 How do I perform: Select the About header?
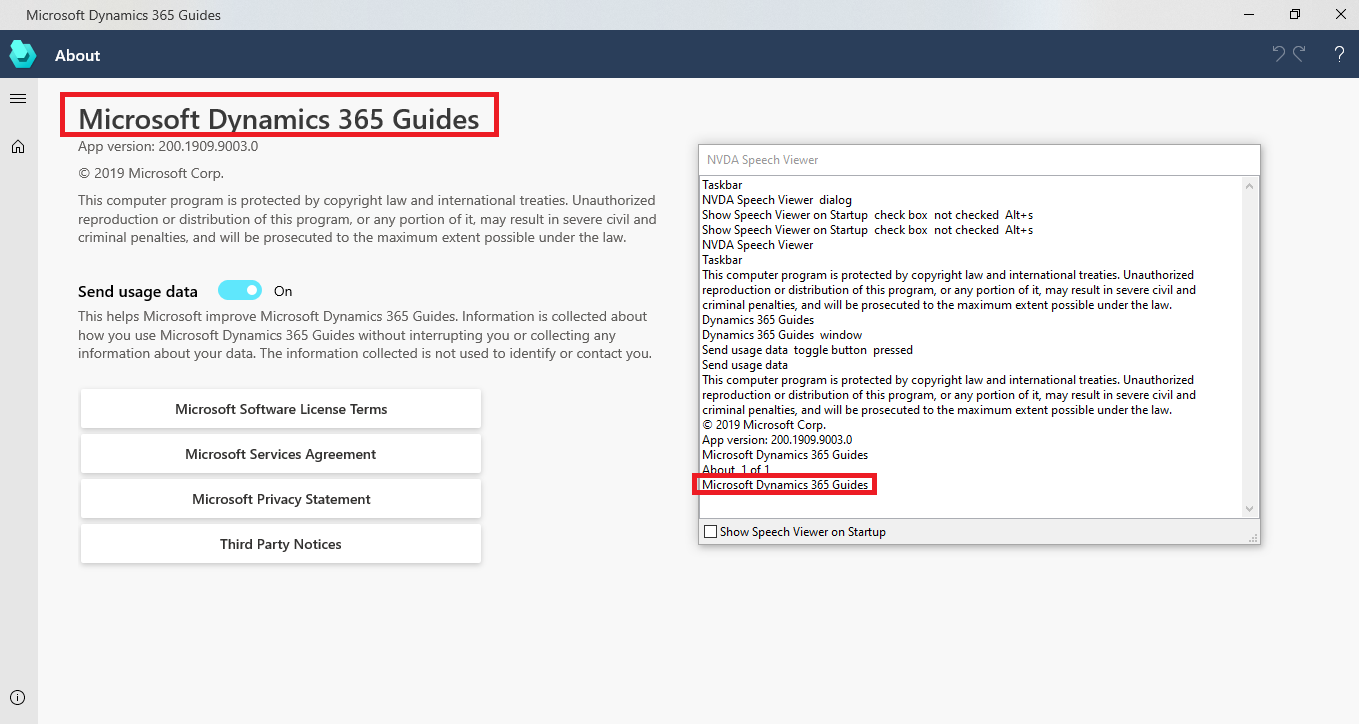[77, 55]
